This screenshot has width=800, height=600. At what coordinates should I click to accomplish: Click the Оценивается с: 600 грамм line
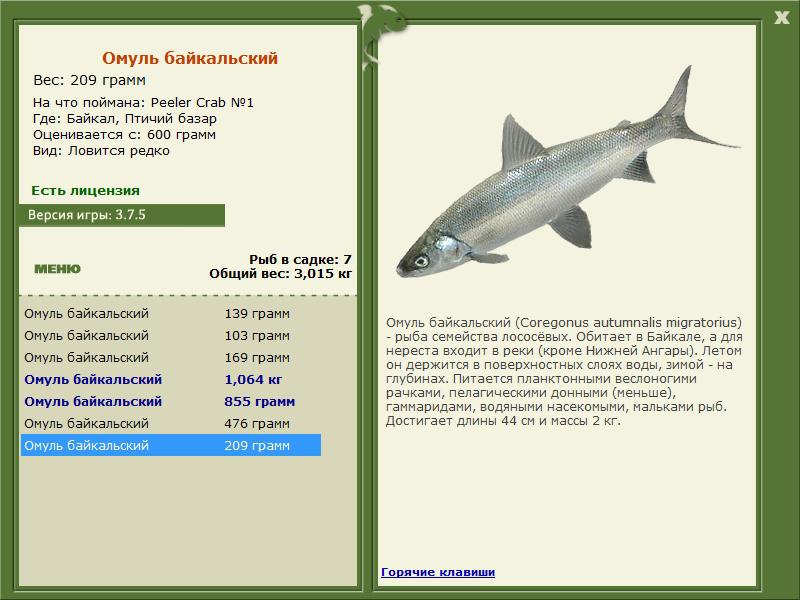[x=124, y=135]
